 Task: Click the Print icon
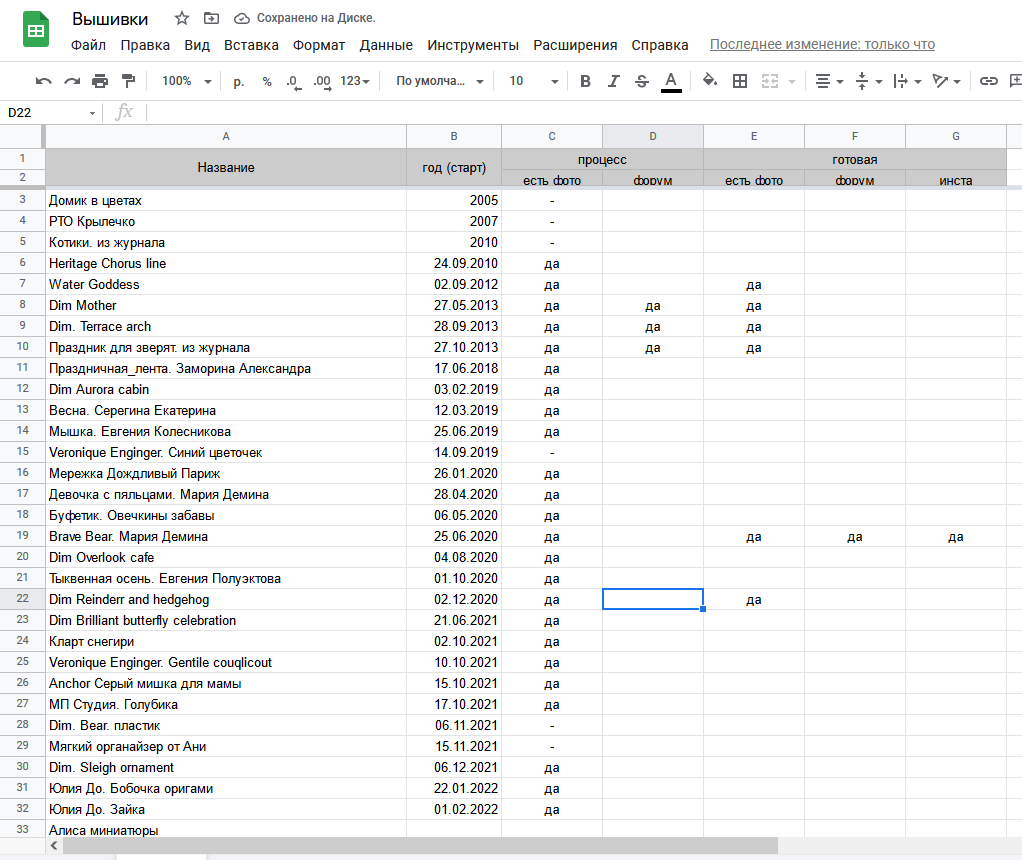point(100,81)
